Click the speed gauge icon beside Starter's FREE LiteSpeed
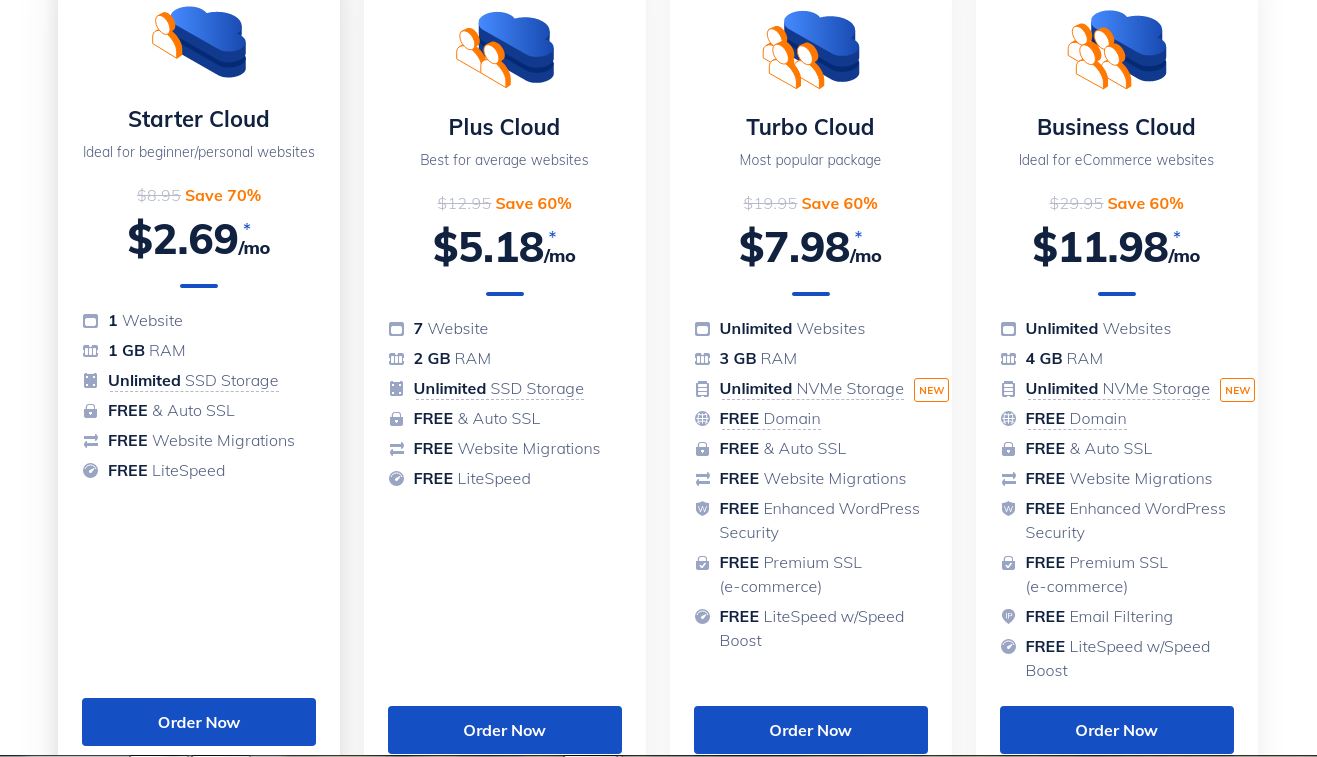The image size is (1317, 757). point(91,471)
